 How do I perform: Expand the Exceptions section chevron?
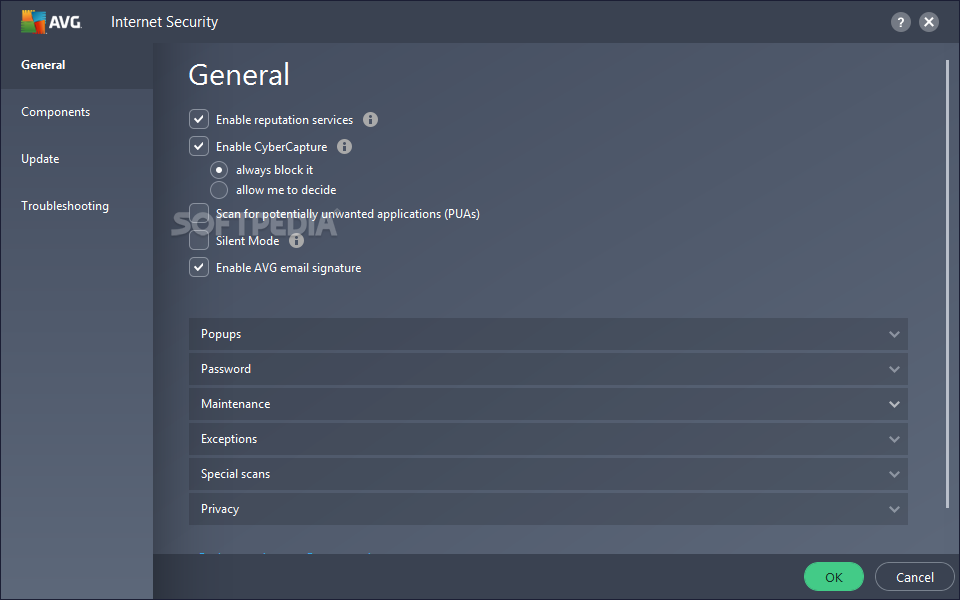tap(894, 439)
